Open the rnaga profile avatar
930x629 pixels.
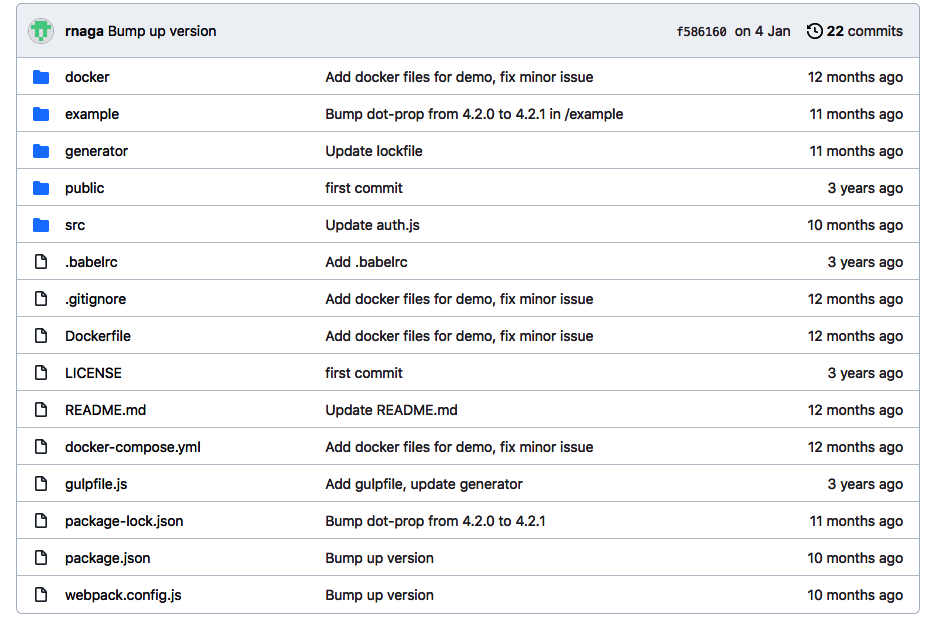click(x=40, y=30)
